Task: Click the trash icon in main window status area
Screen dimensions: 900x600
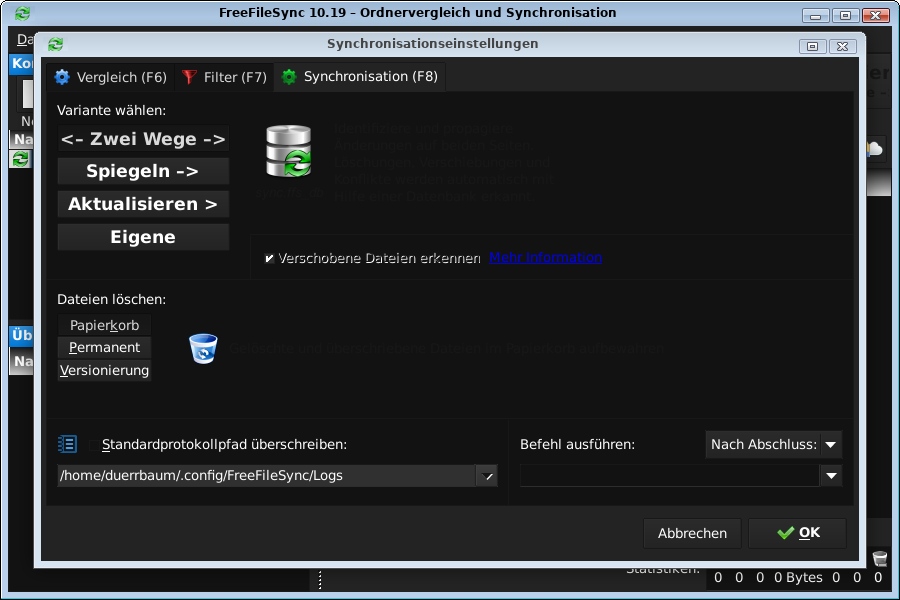Action: coord(880,559)
